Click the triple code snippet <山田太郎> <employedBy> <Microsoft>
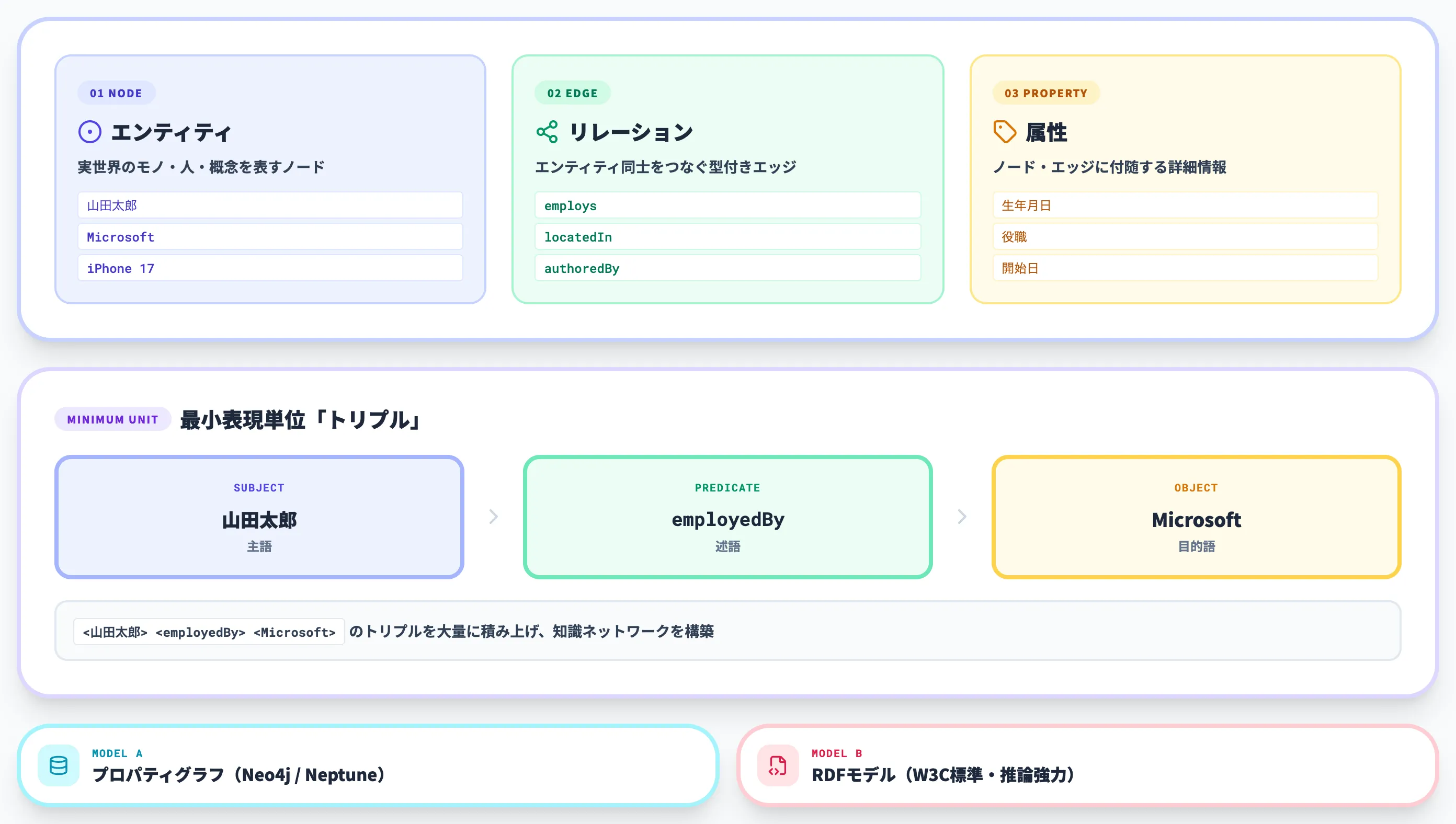1456x824 pixels. pos(208,632)
